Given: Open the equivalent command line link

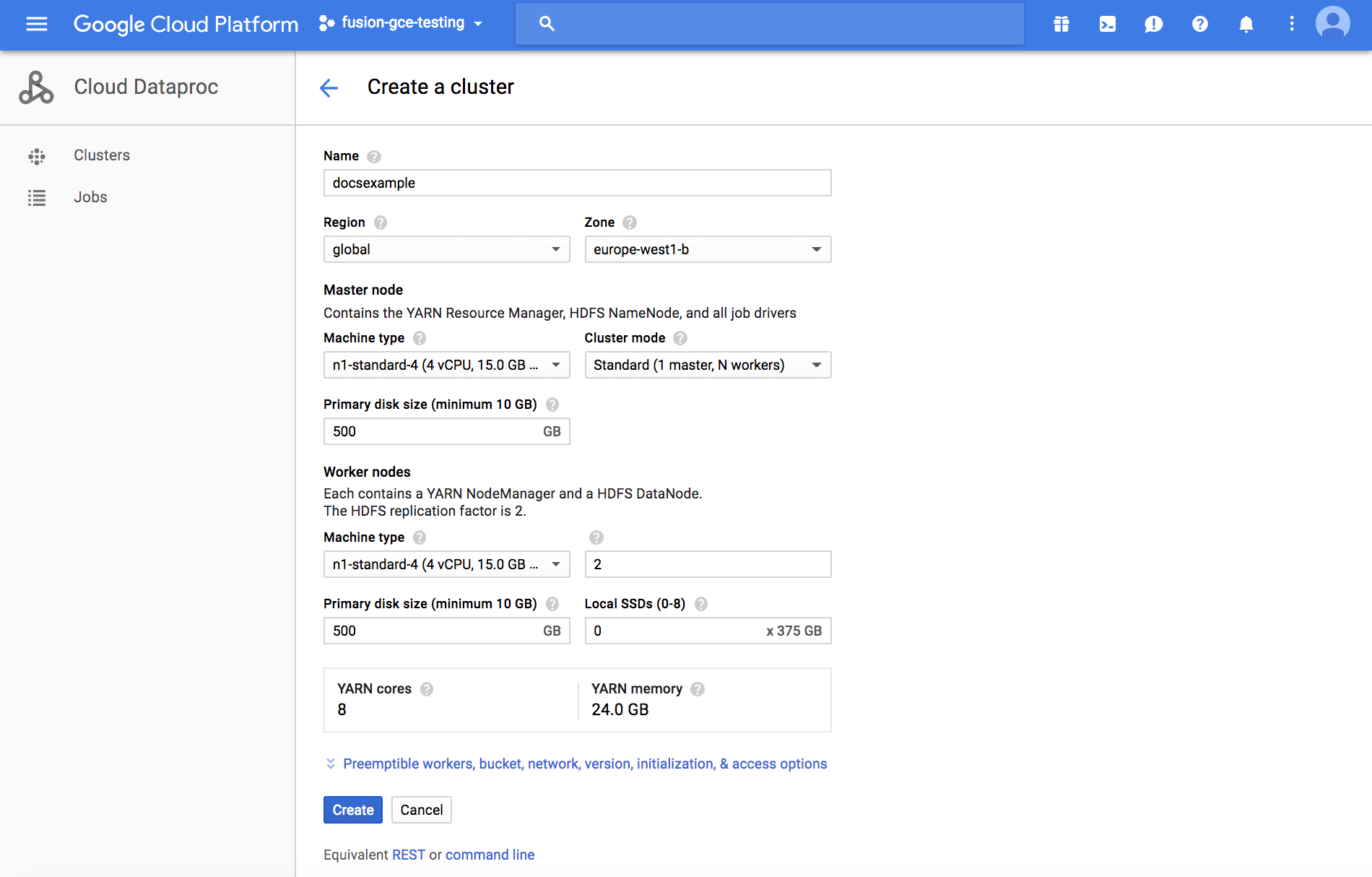Looking at the screenshot, I should (x=490, y=855).
